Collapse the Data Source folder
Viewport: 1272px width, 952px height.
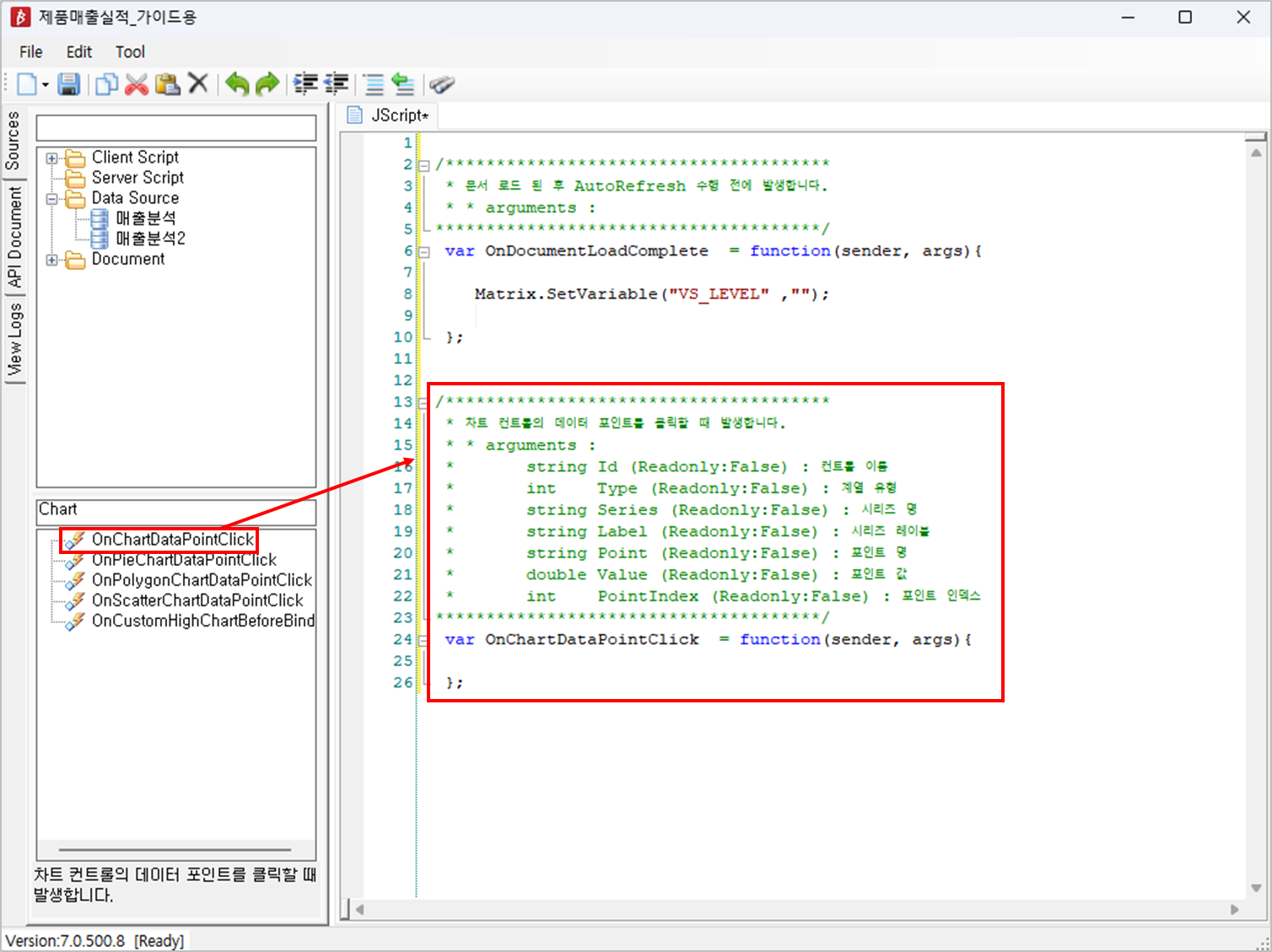click(x=52, y=199)
